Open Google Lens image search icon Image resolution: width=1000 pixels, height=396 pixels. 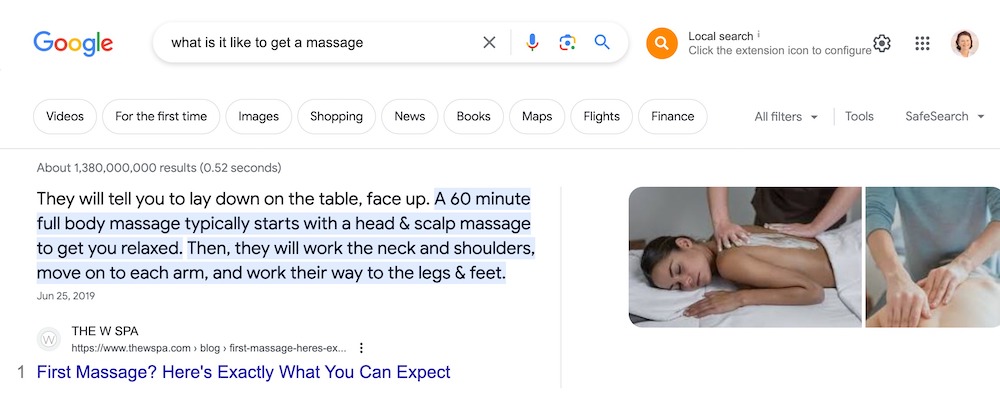[x=567, y=43]
